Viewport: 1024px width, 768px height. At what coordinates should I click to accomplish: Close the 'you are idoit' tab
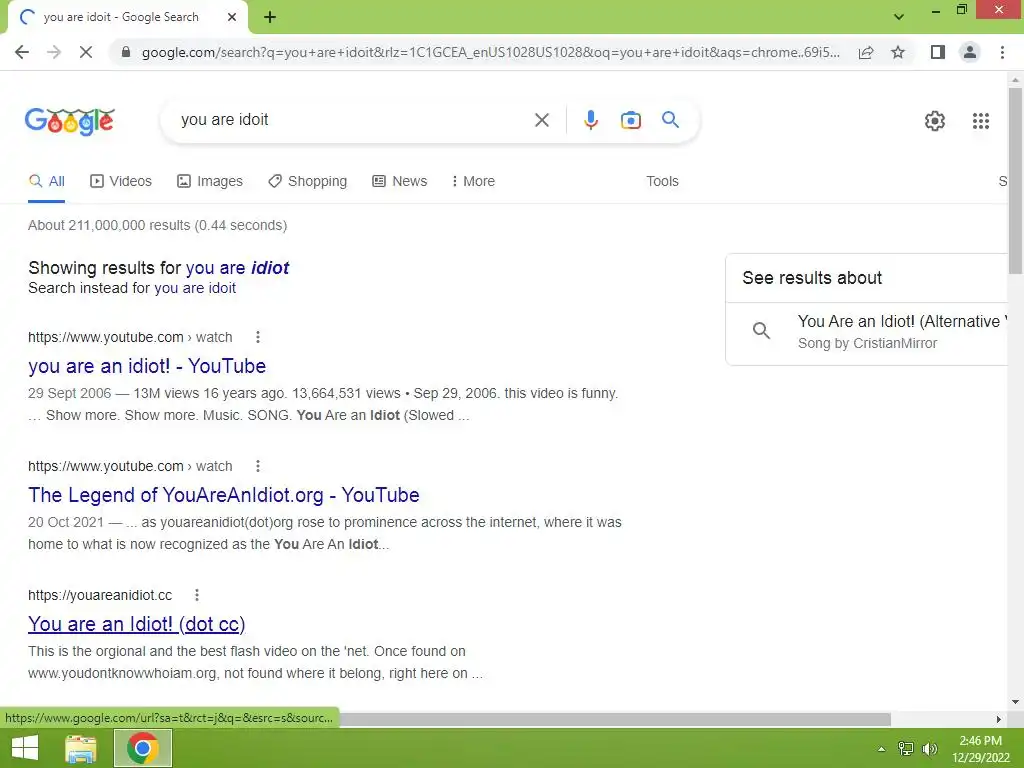[x=232, y=18]
